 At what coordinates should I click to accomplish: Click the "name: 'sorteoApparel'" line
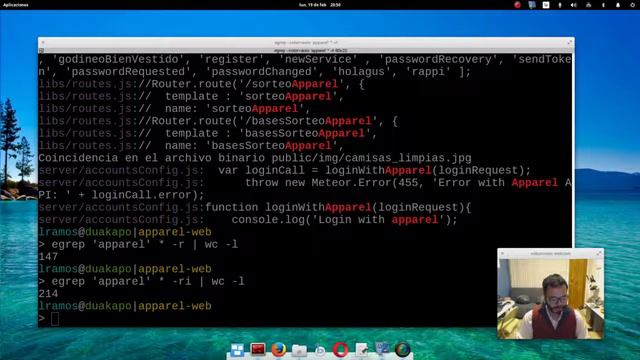[x=175, y=109]
